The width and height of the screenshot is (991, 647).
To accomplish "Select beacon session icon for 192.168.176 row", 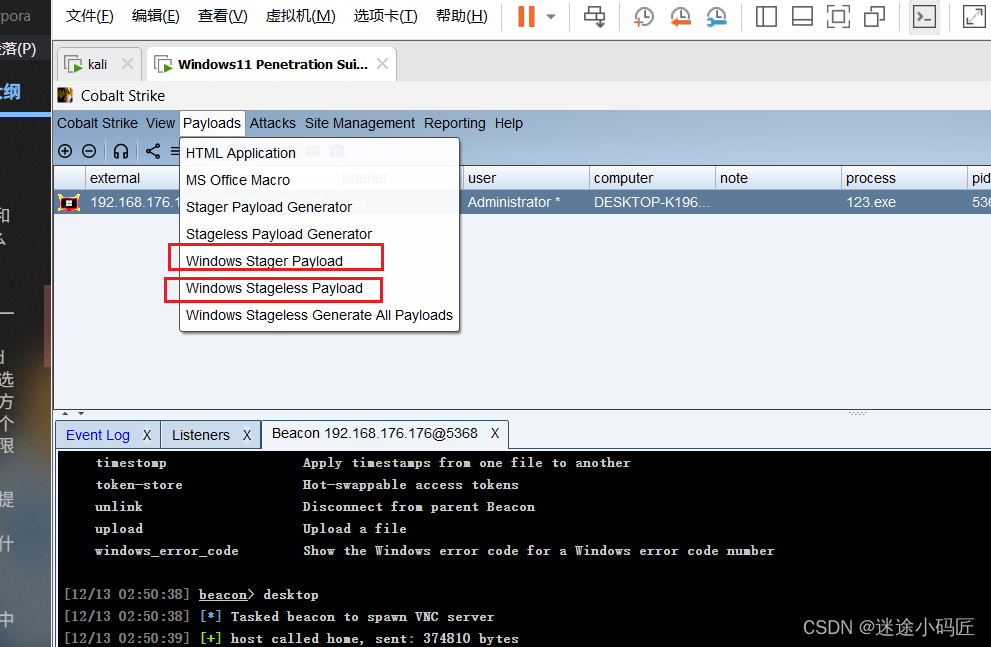I will click(x=69, y=202).
